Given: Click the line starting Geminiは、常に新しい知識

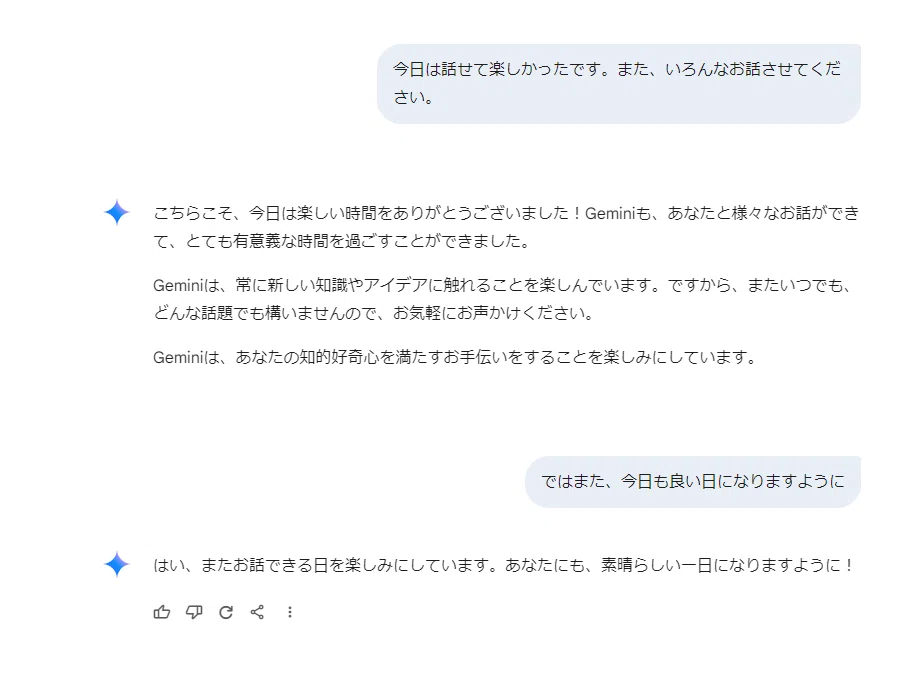Looking at the screenshot, I should [x=502, y=285].
